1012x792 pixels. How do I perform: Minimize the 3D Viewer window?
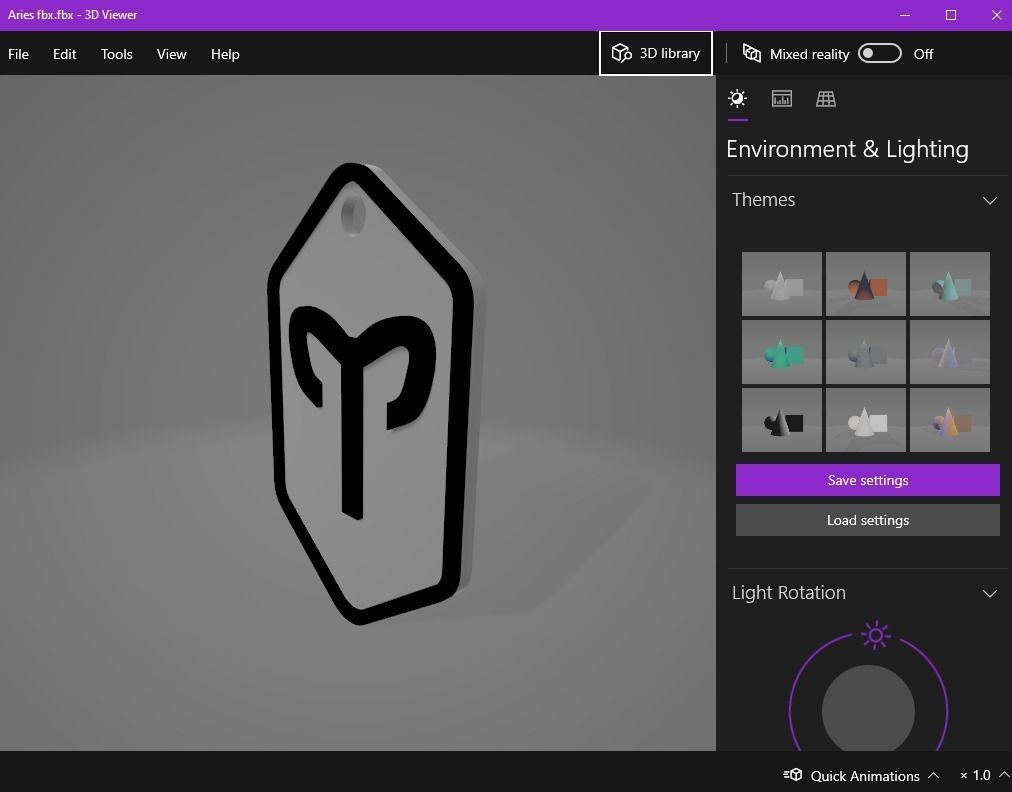905,15
